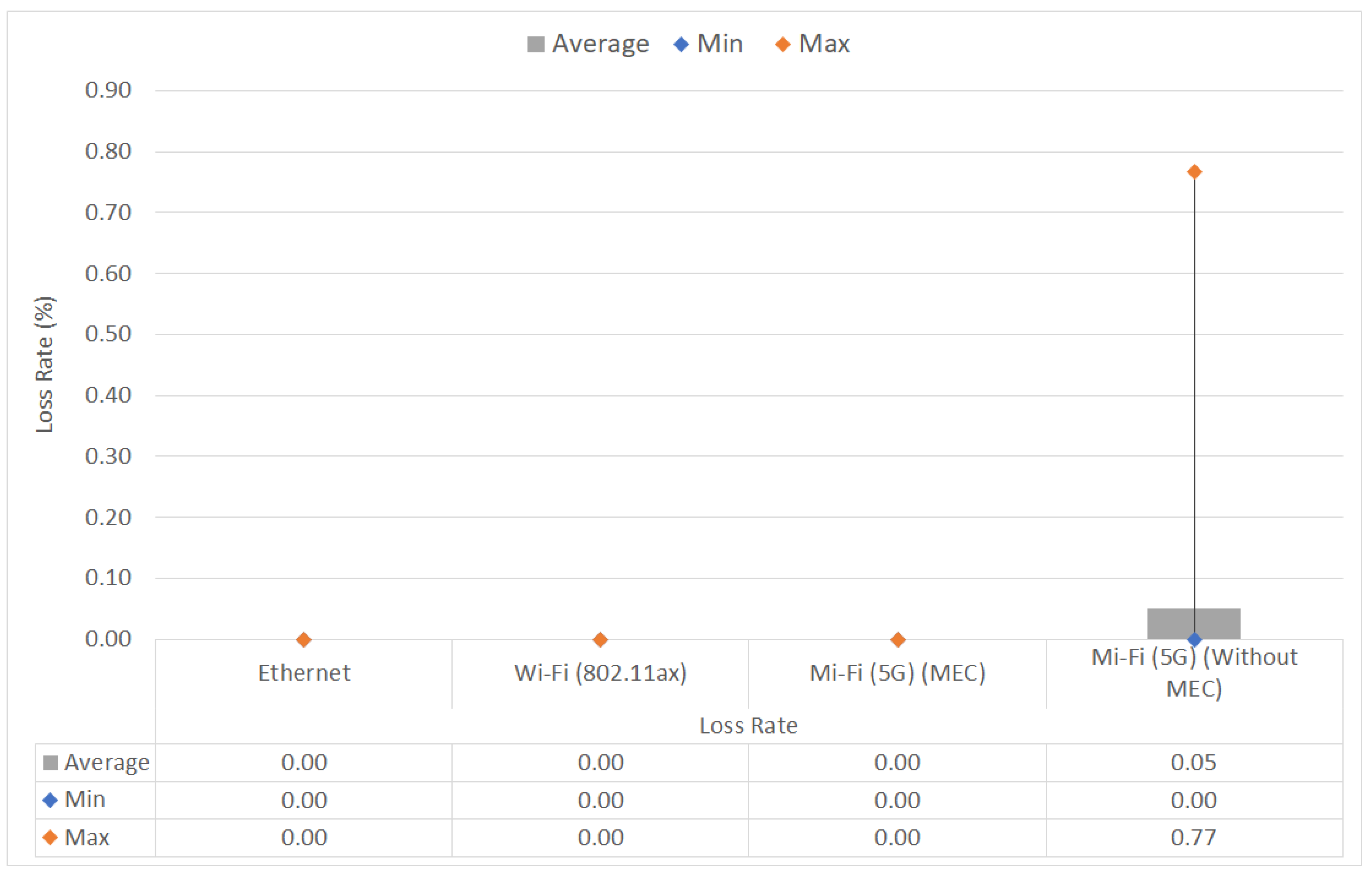Click the 0.05 Average value cell

(1193, 762)
